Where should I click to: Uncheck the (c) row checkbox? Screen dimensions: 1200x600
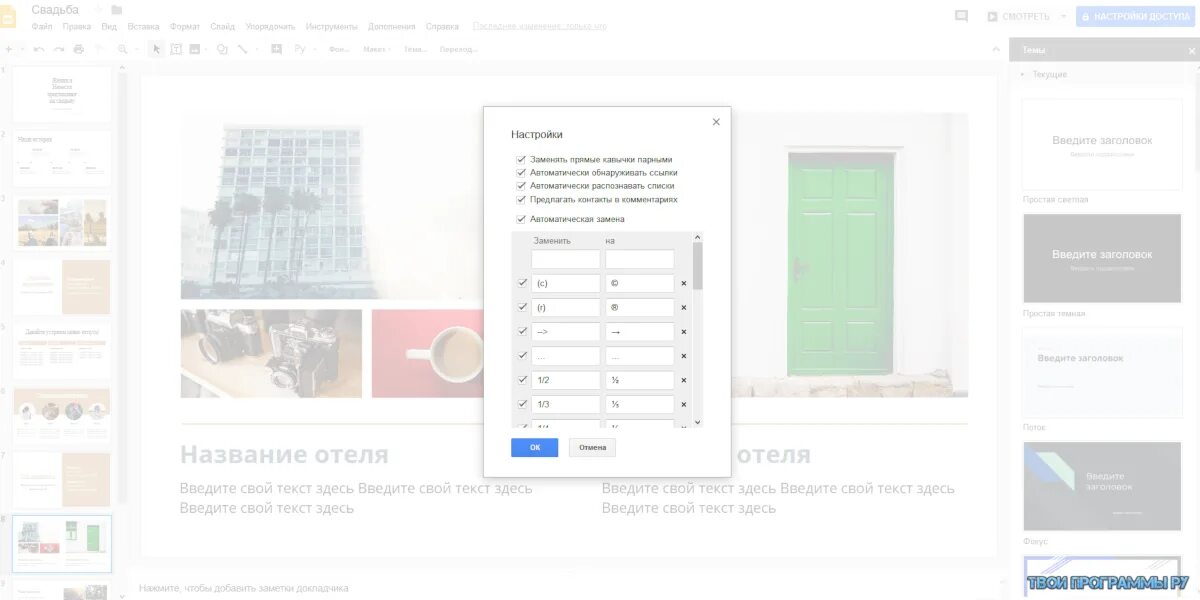click(522, 283)
